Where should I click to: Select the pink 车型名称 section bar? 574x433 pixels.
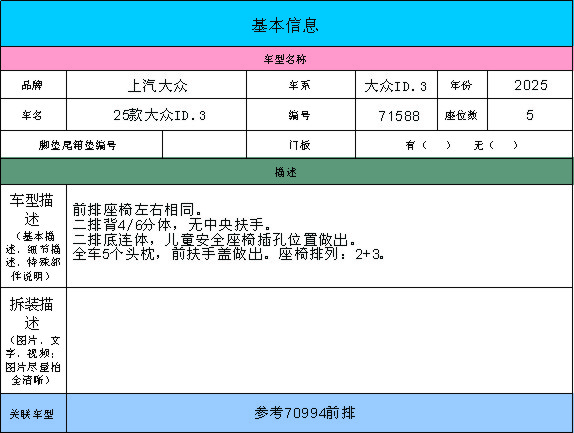pyautogui.click(x=286, y=59)
